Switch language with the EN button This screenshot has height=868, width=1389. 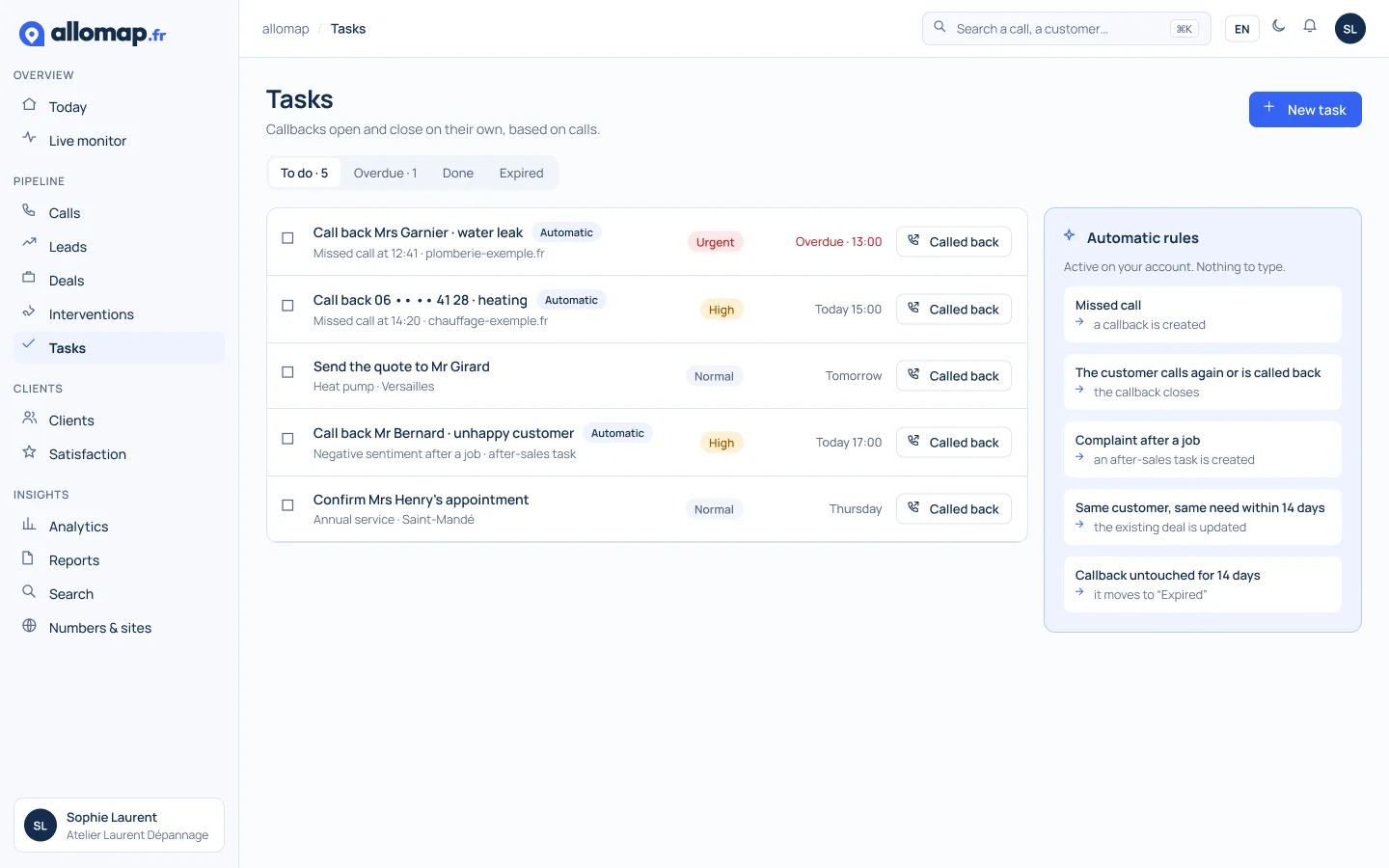point(1242,29)
